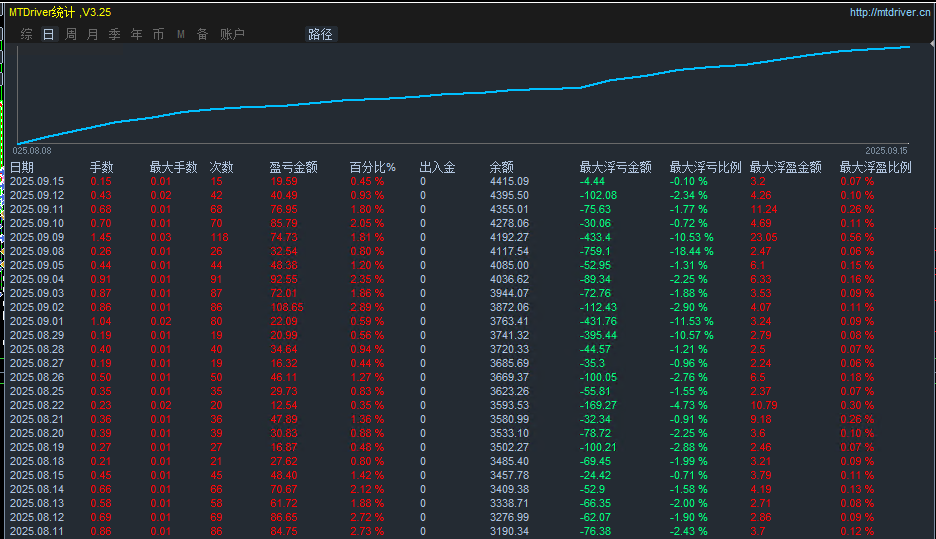The image size is (936, 539).
Task: Click balance value 4415.09
Action: click(x=509, y=181)
